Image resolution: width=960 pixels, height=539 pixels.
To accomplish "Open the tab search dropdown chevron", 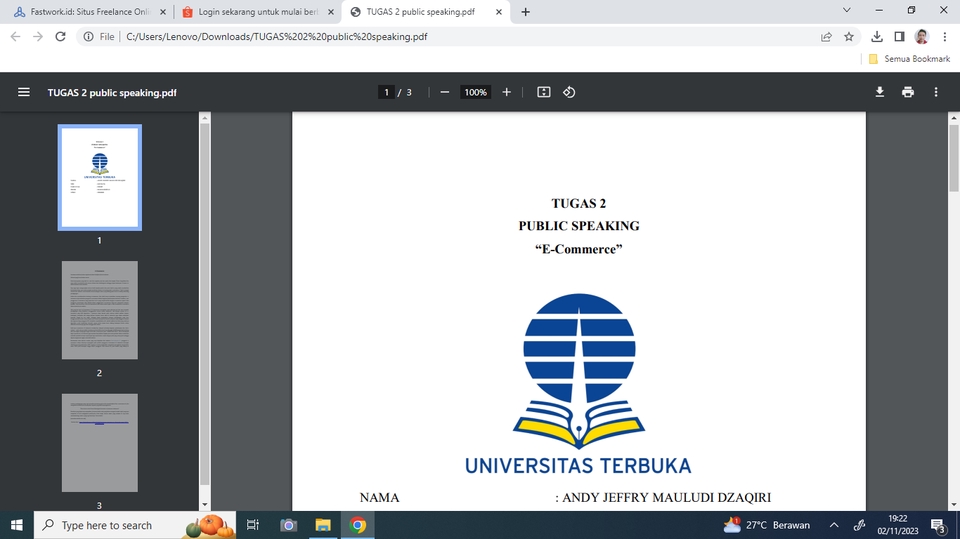I will point(847,10).
